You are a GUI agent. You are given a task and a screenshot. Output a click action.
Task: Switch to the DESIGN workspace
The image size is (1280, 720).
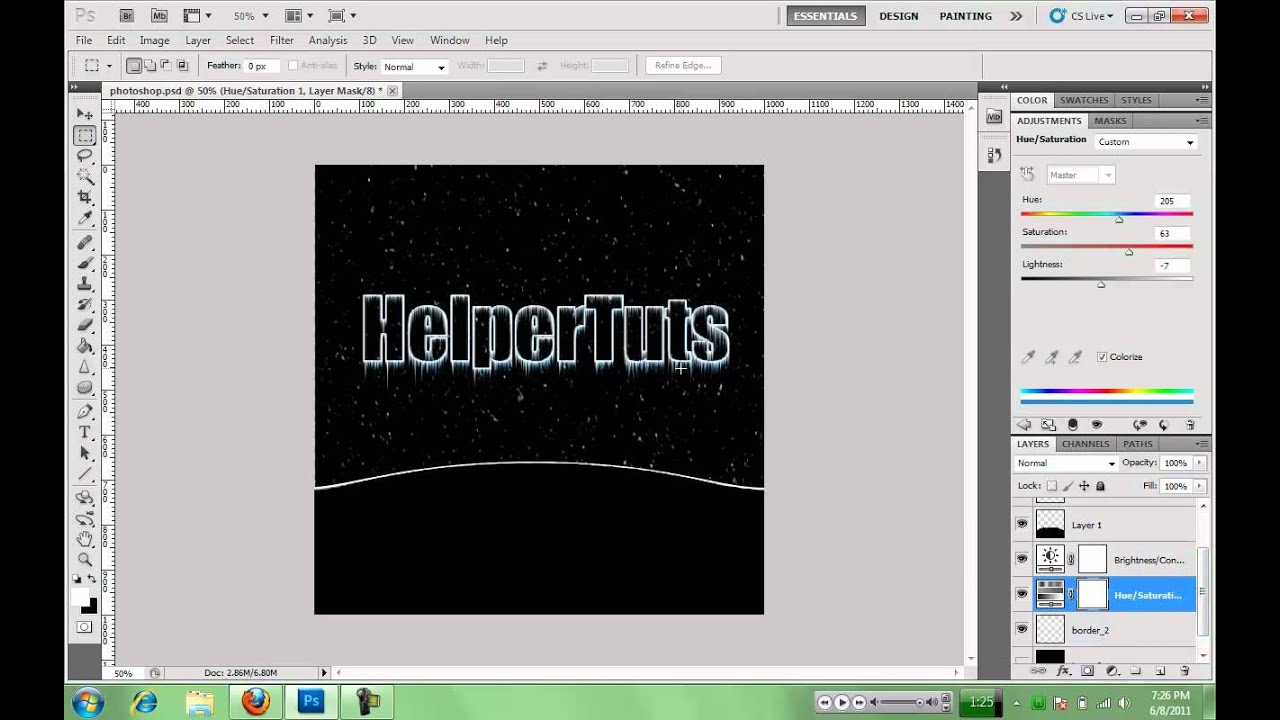pyautogui.click(x=898, y=16)
